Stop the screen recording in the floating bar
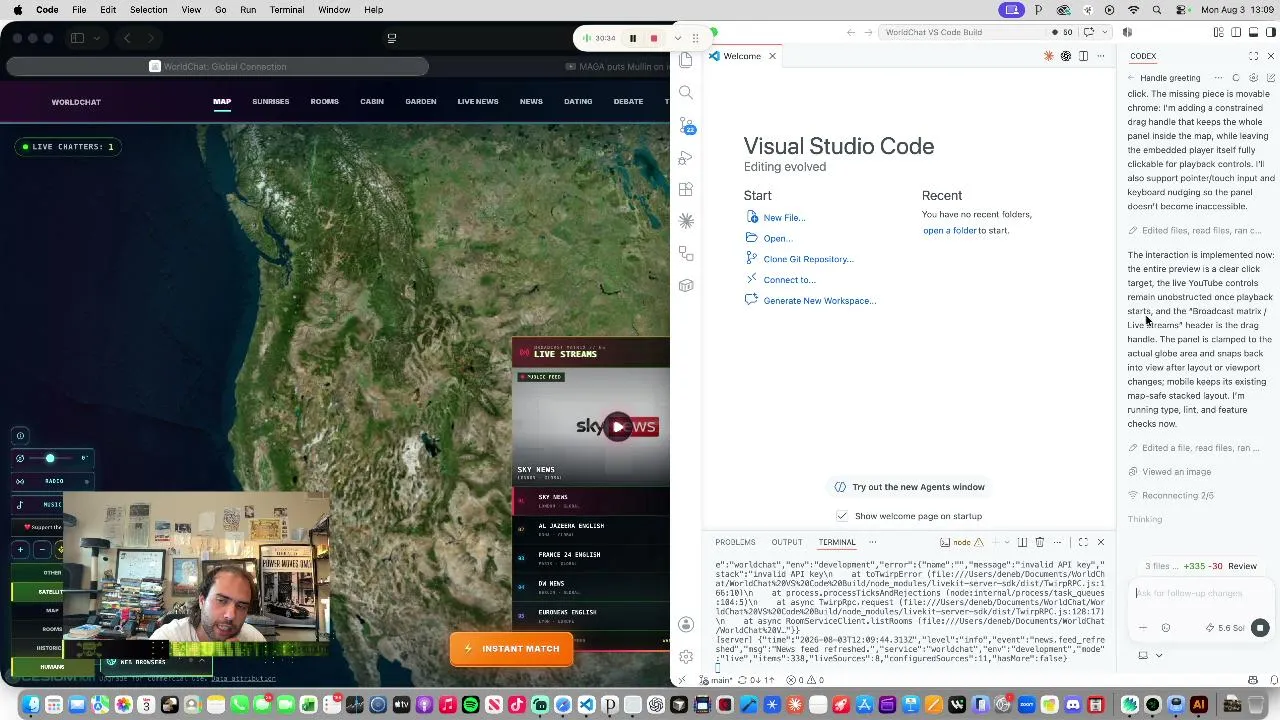The width and height of the screenshot is (1280, 720). point(654,38)
